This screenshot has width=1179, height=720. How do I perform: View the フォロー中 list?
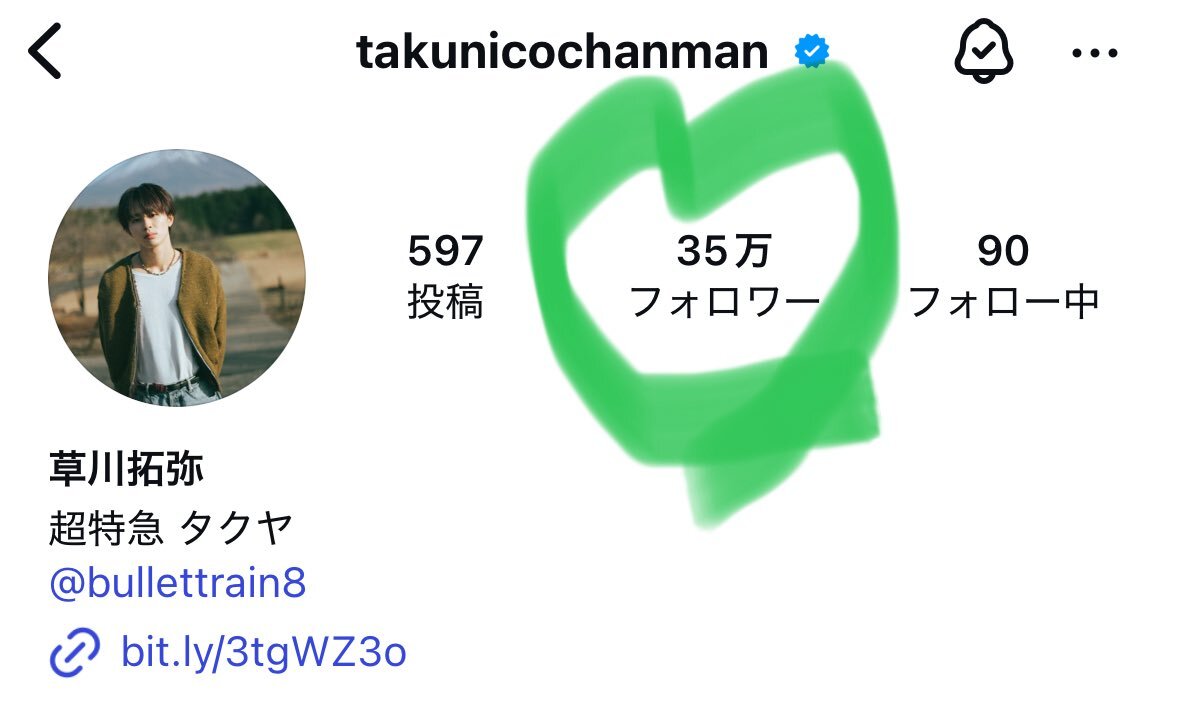(1005, 302)
